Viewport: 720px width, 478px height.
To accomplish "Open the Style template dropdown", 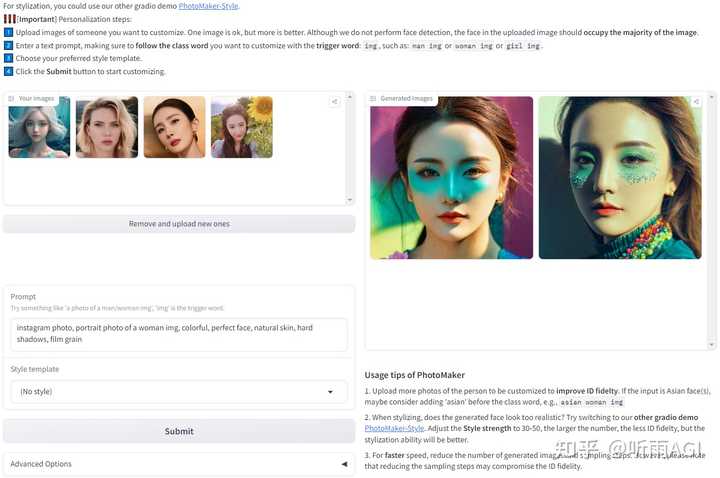I will 179,392.
